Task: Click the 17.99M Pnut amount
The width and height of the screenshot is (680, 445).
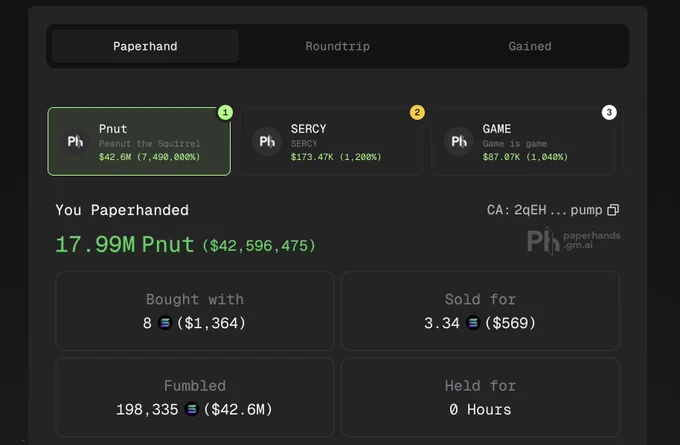Action: point(125,245)
